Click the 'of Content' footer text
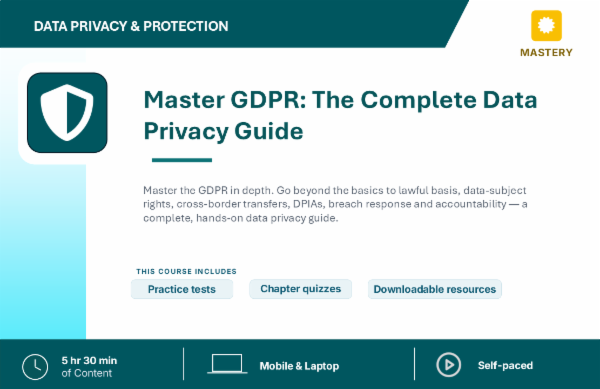The width and height of the screenshot is (600, 389). 86,373
